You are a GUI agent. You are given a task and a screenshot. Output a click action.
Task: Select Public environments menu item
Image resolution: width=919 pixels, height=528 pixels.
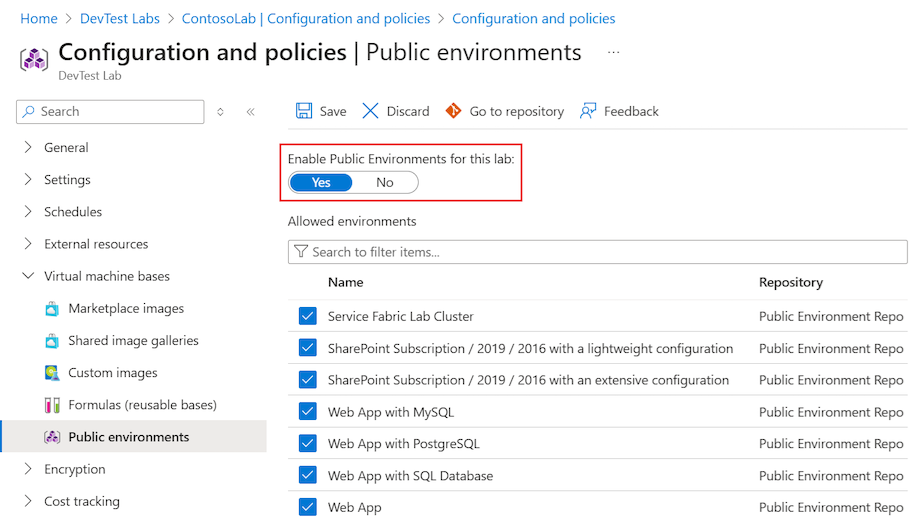(128, 437)
